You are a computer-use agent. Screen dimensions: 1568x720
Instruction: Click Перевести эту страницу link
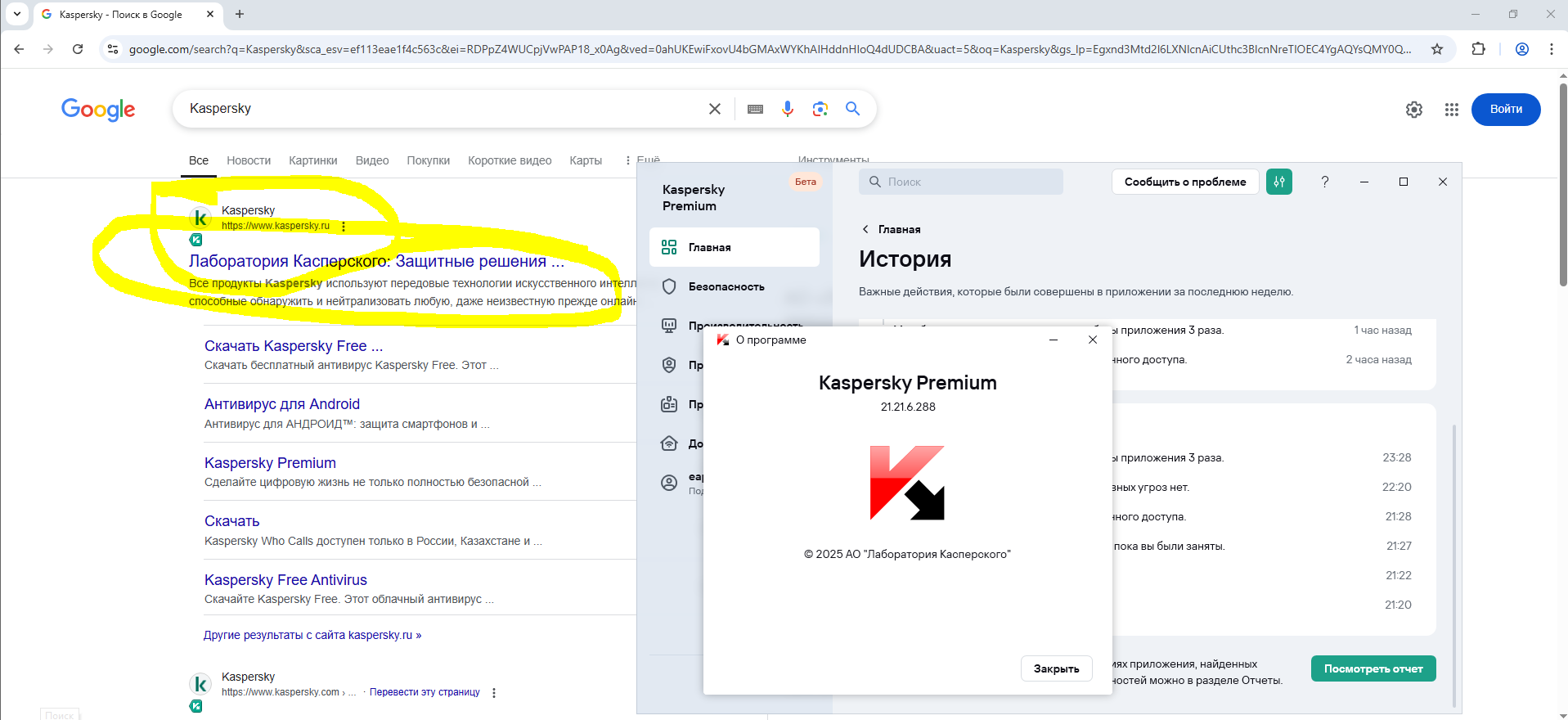(425, 692)
